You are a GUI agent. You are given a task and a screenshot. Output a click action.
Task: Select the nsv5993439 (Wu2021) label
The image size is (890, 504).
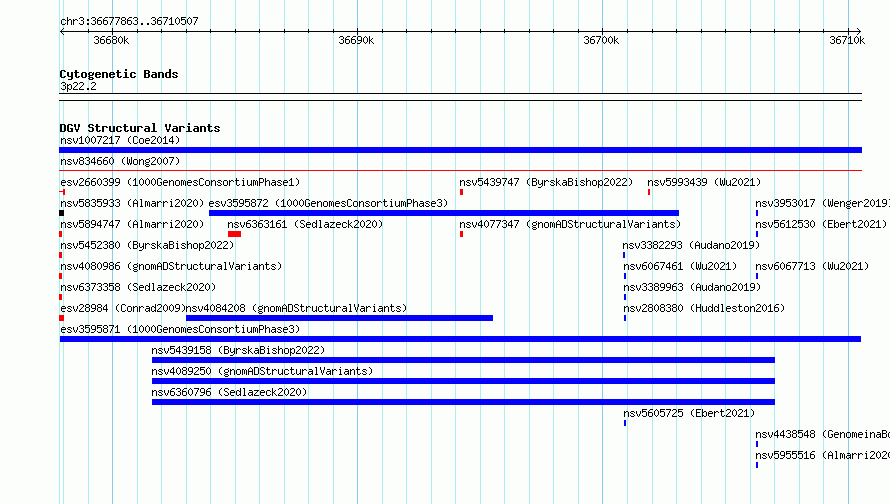[x=704, y=182]
